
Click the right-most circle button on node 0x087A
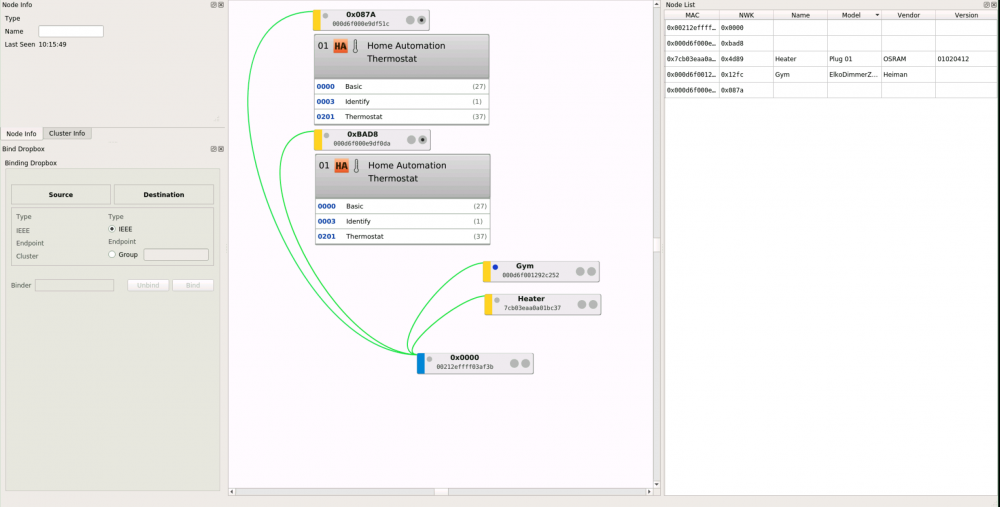click(x=422, y=20)
